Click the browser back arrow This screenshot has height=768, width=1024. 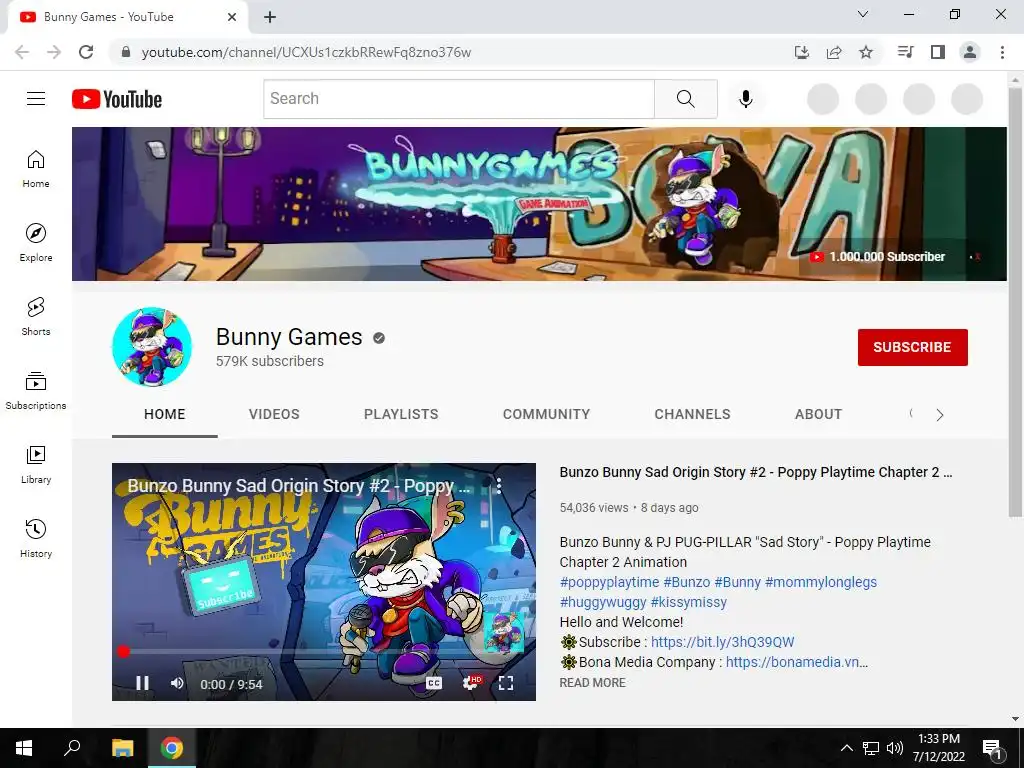coord(22,52)
